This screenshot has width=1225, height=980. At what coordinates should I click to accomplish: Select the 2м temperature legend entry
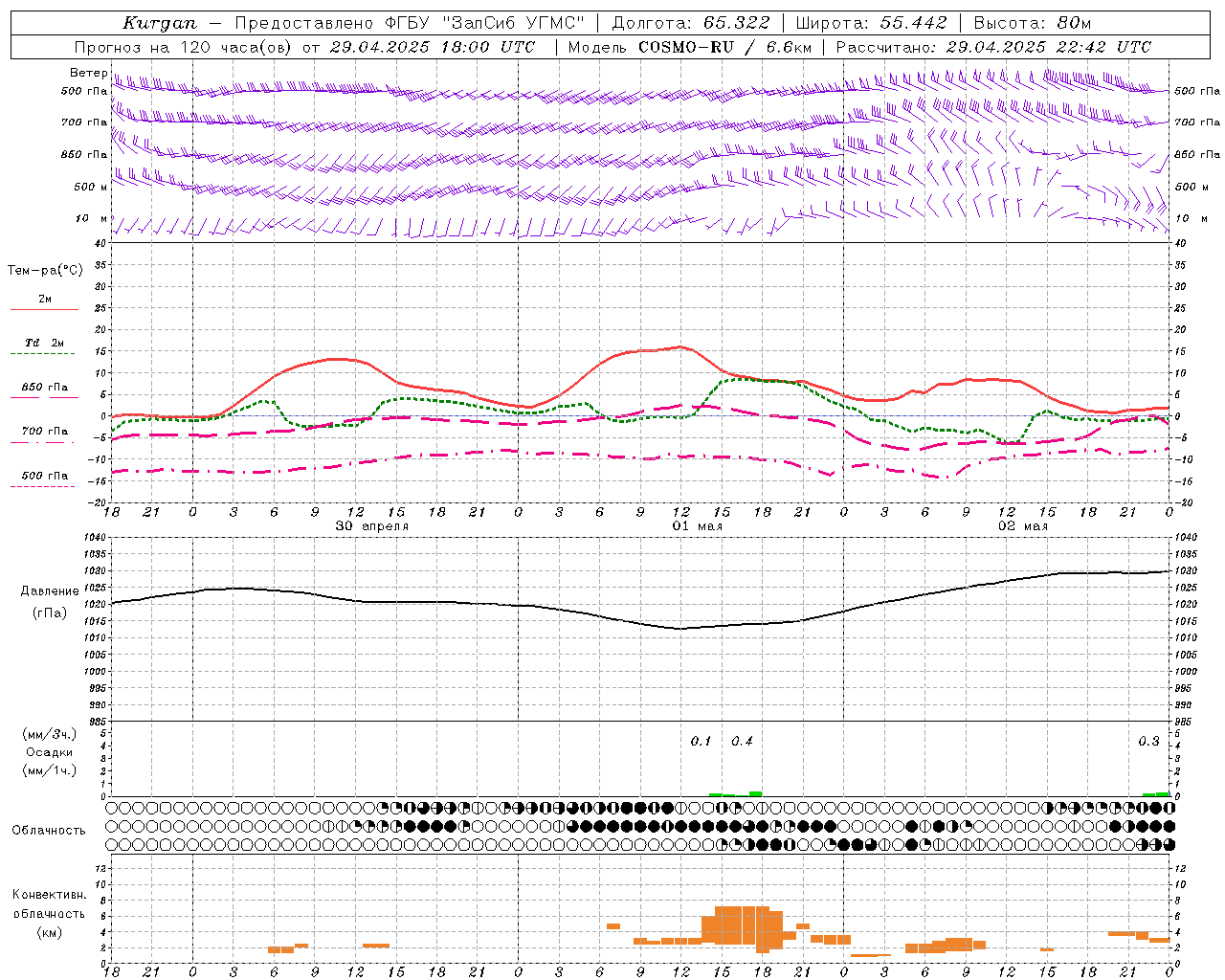45,300
